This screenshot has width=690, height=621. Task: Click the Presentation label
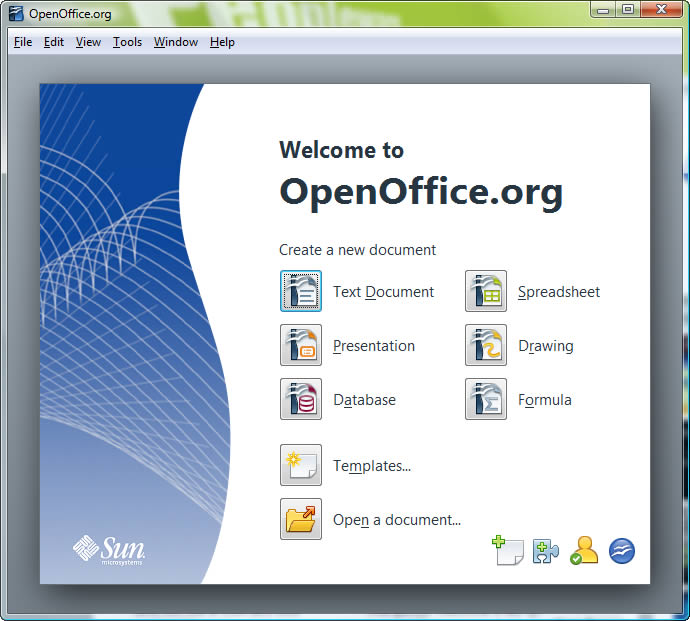point(374,346)
